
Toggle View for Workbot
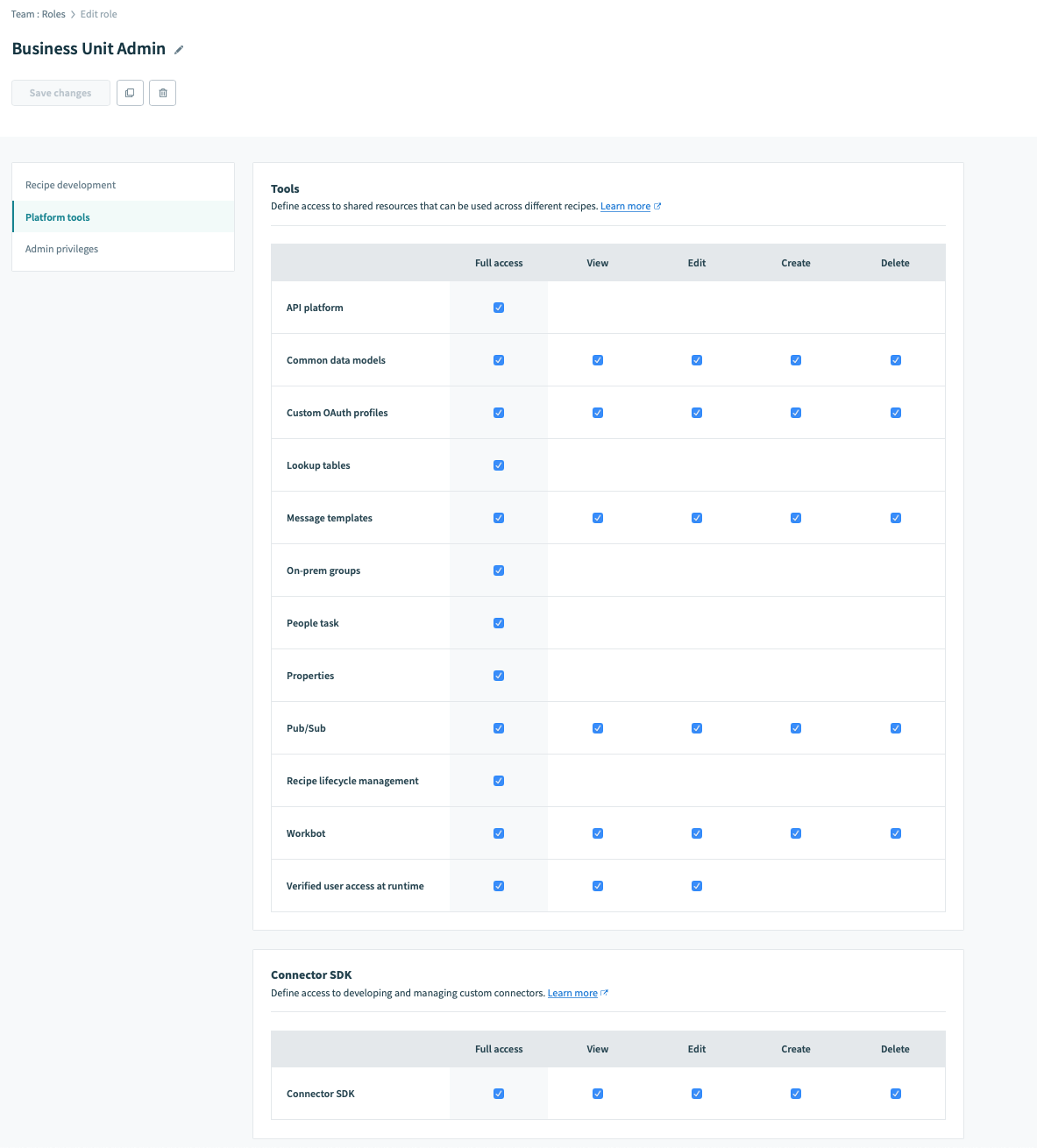click(x=598, y=833)
